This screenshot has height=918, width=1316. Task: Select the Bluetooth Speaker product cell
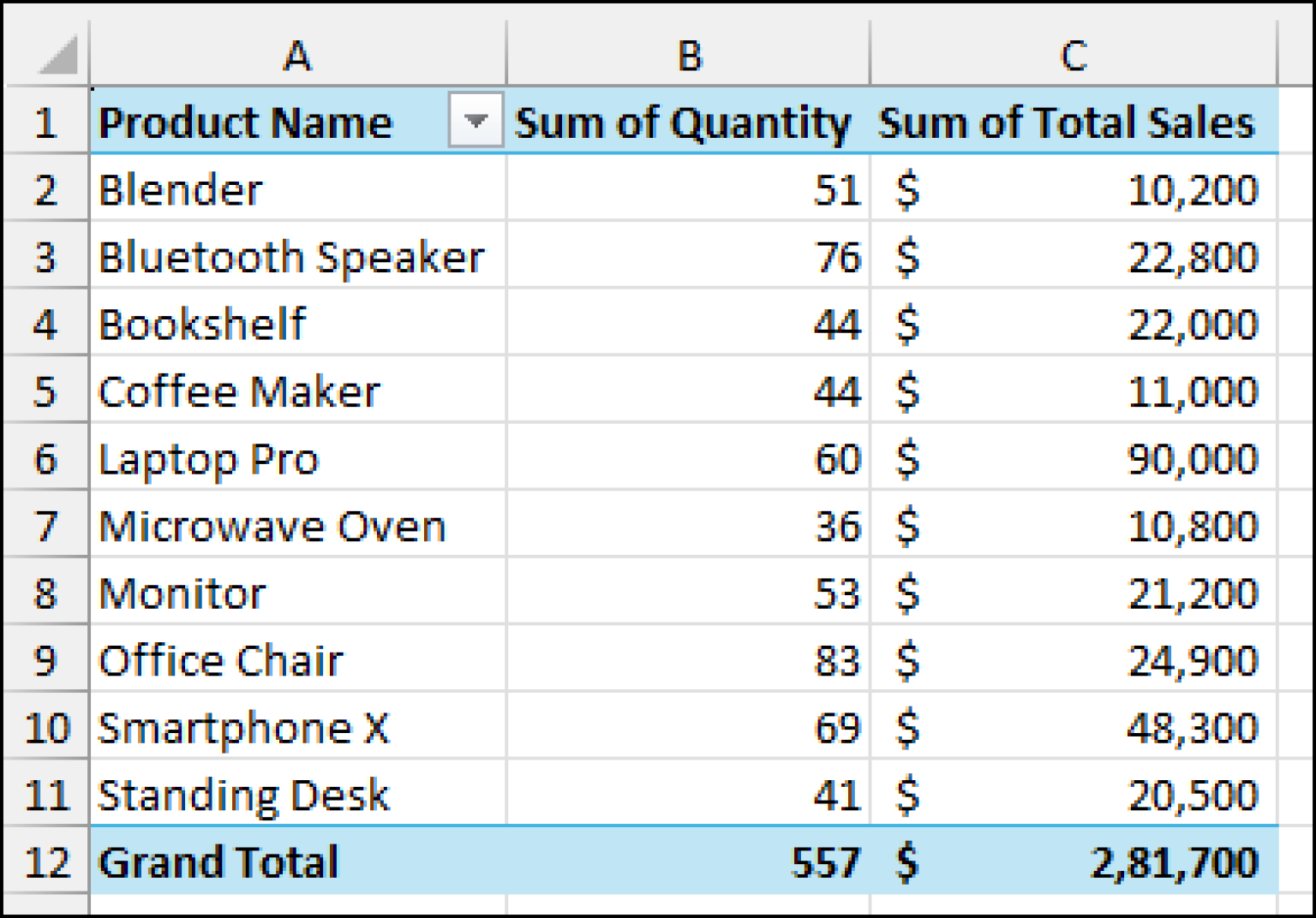pos(291,257)
